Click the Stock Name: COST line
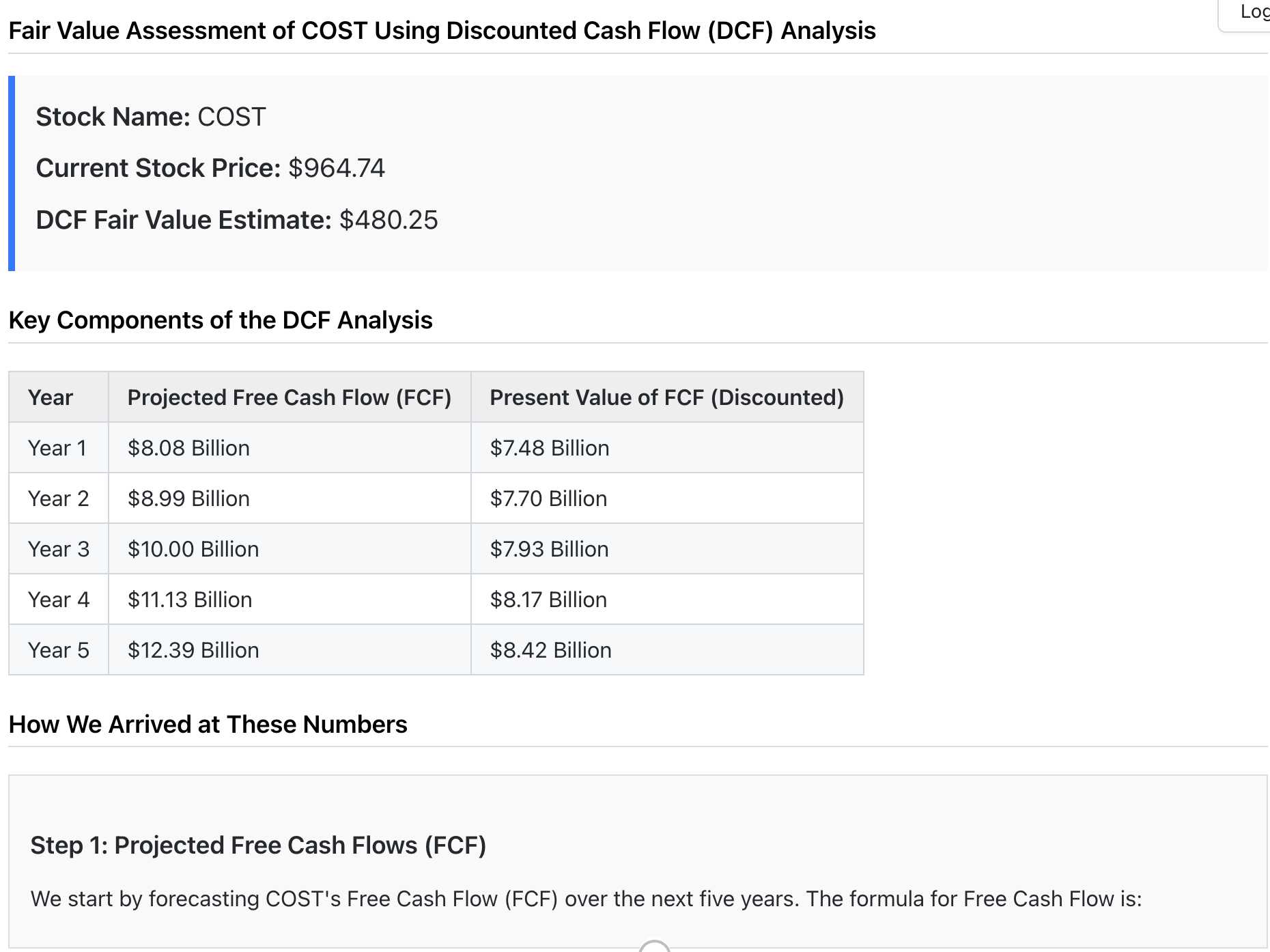Image resolution: width=1270 pixels, height=952 pixels. [151, 117]
